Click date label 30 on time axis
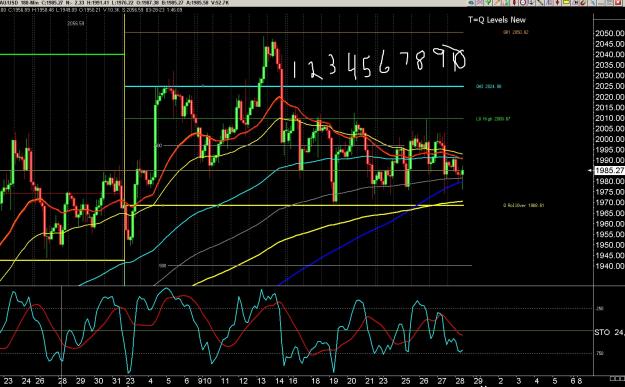 [x=98, y=381]
